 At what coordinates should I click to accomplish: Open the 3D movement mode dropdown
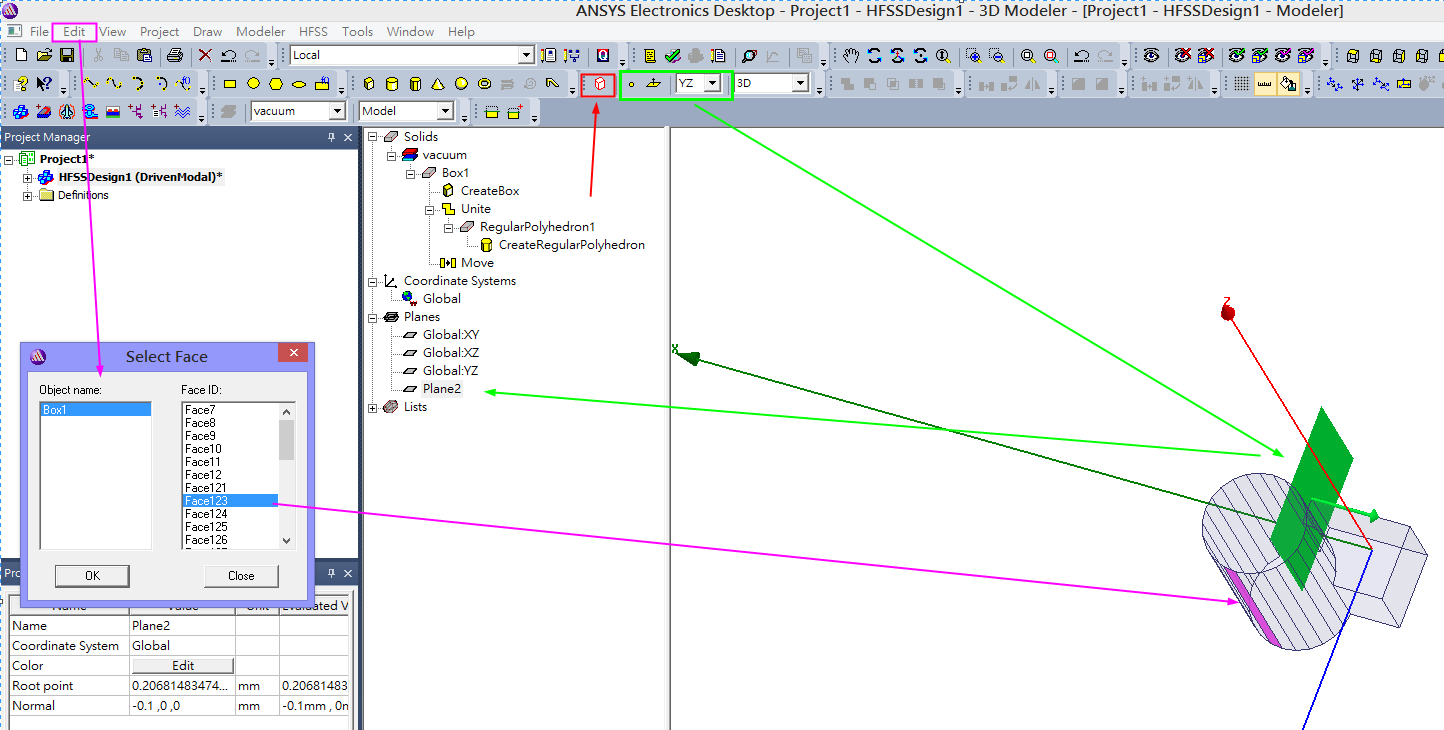pos(800,84)
